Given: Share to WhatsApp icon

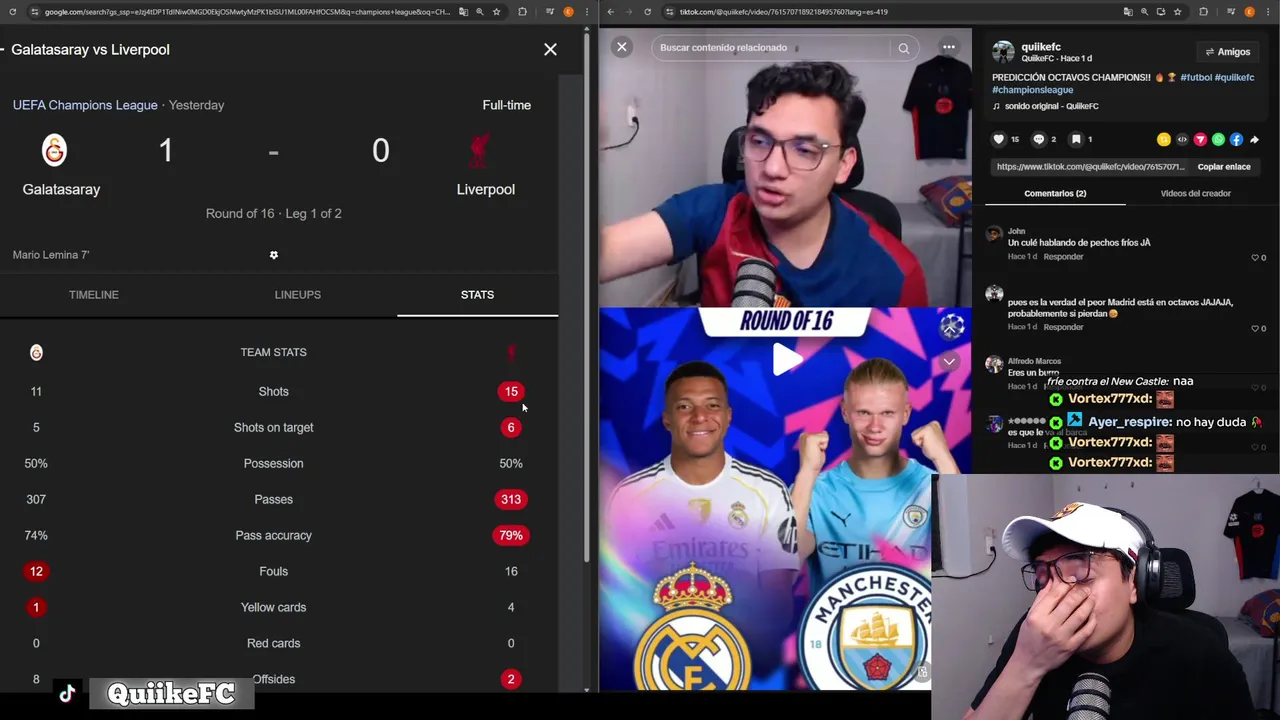Looking at the screenshot, I should [x=1218, y=140].
